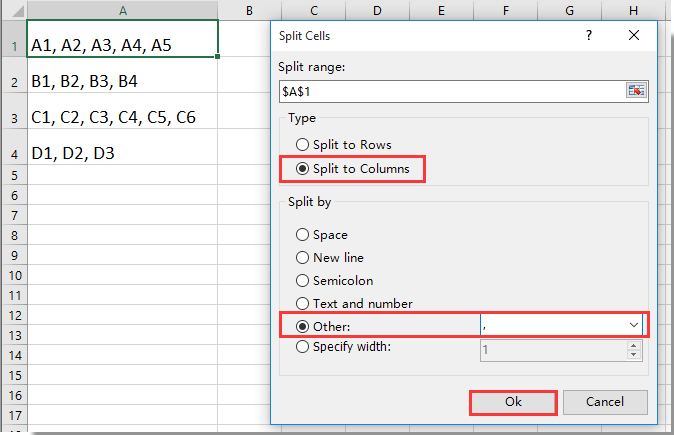674x435 pixels.
Task: Click cell containing D1, D2, D3
Action: pyautogui.click(x=123, y=147)
